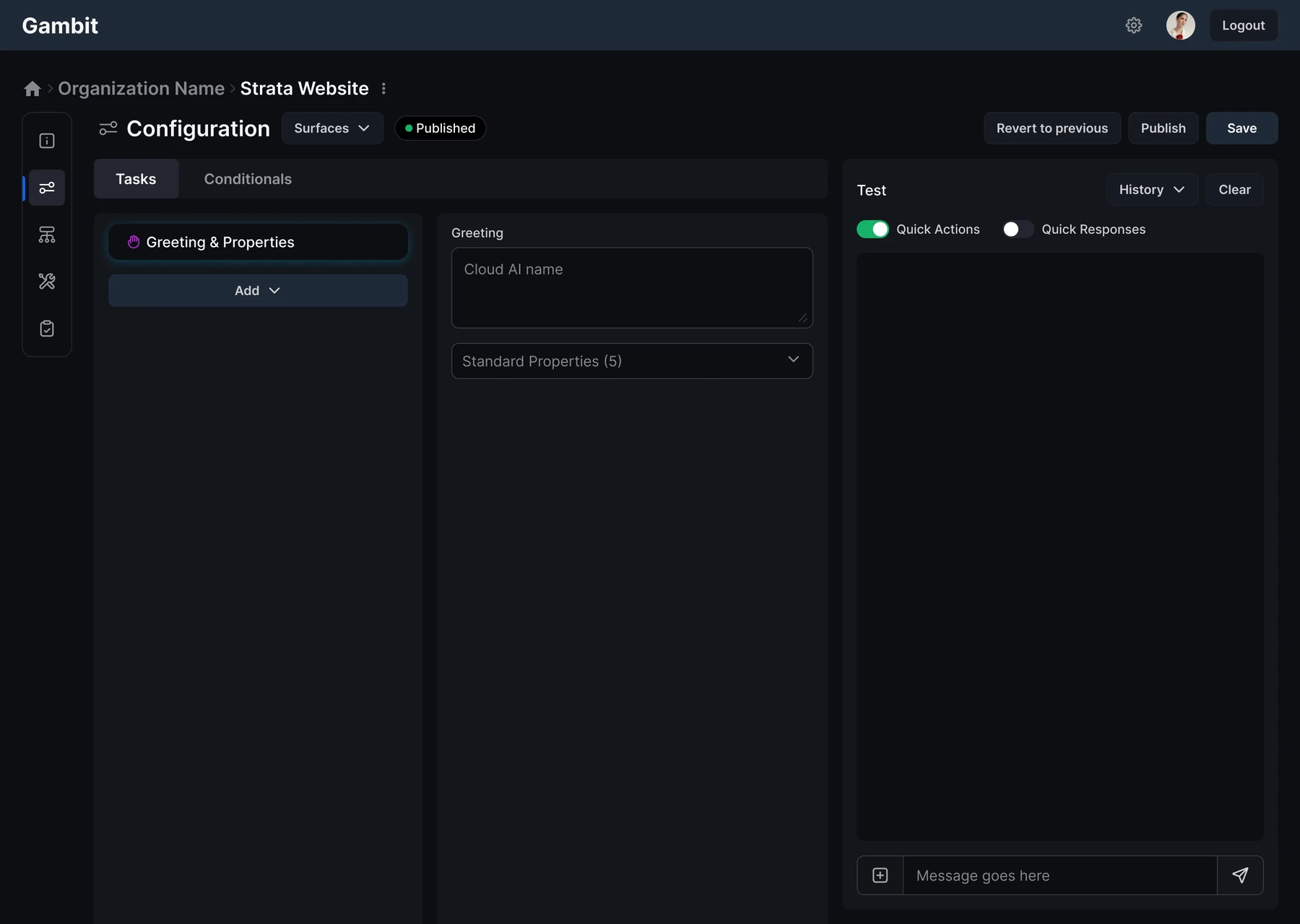Image resolution: width=1300 pixels, height=924 pixels.
Task: Click Revert to previous button
Action: click(1052, 128)
